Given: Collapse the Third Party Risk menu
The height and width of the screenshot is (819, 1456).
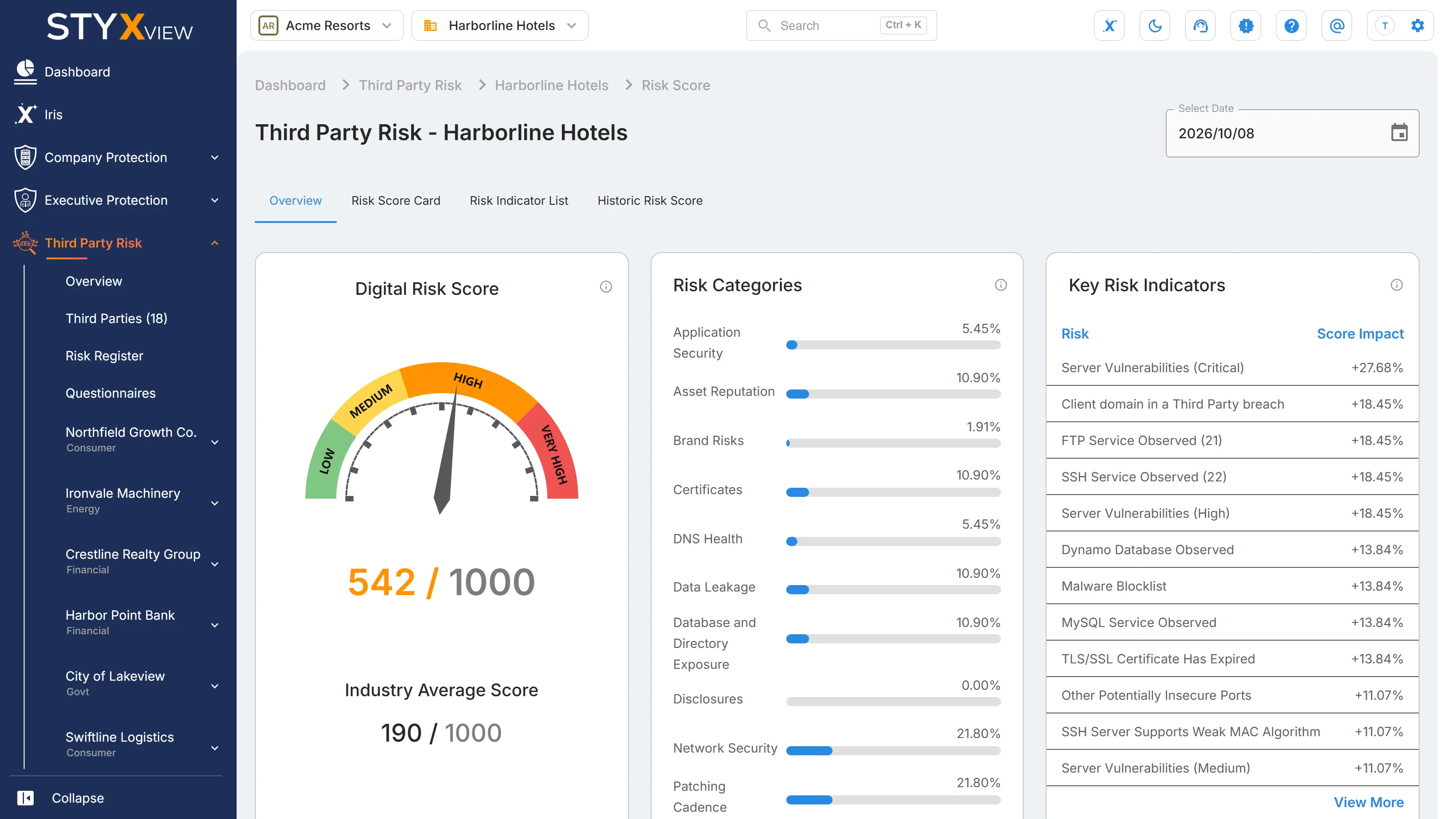Looking at the screenshot, I should pyautogui.click(x=215, y=243).
